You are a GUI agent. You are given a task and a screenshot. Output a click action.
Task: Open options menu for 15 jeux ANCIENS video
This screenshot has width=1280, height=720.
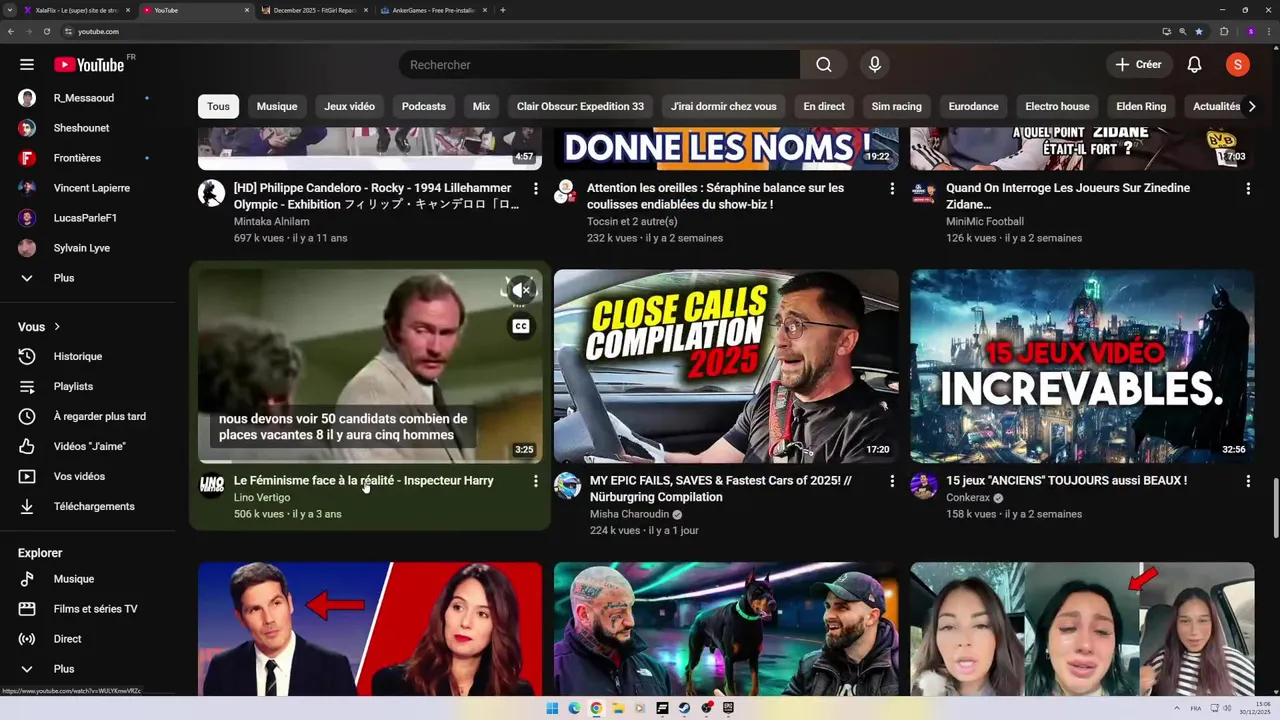1248,482
